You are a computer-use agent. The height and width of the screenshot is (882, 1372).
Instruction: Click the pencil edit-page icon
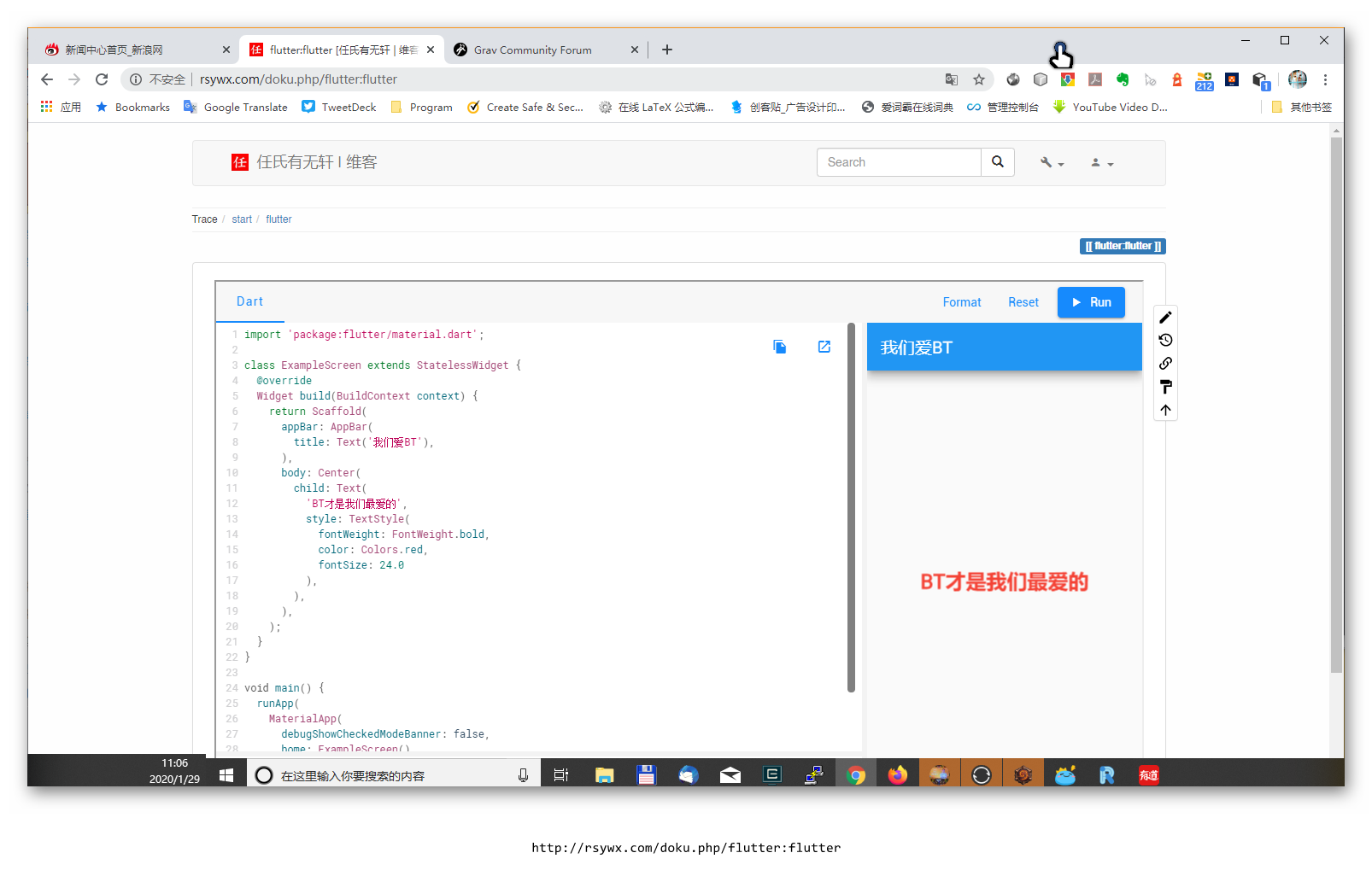(1165, 317)
